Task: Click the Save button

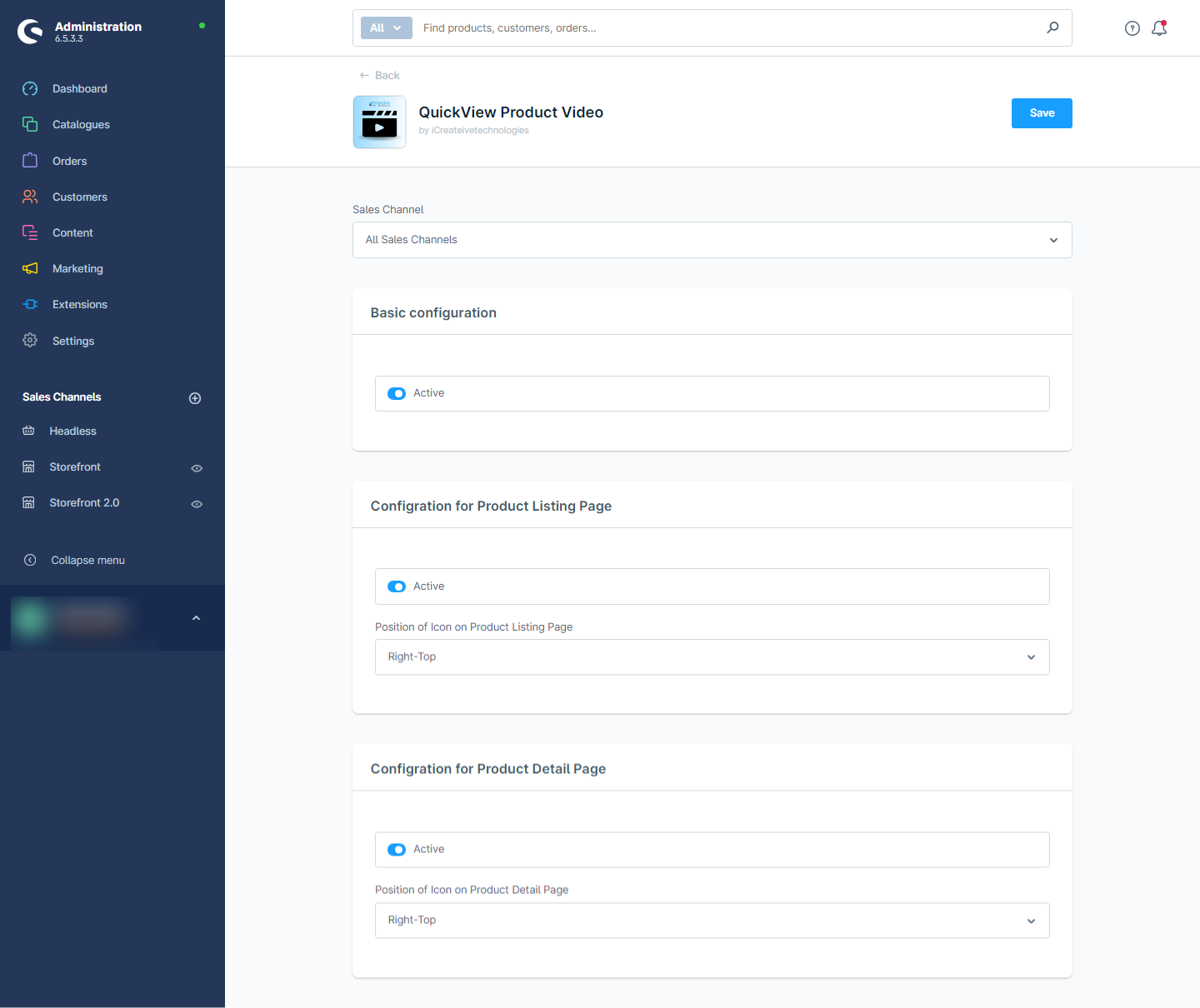Action: pyautogui.click(x=1042, y=113)
